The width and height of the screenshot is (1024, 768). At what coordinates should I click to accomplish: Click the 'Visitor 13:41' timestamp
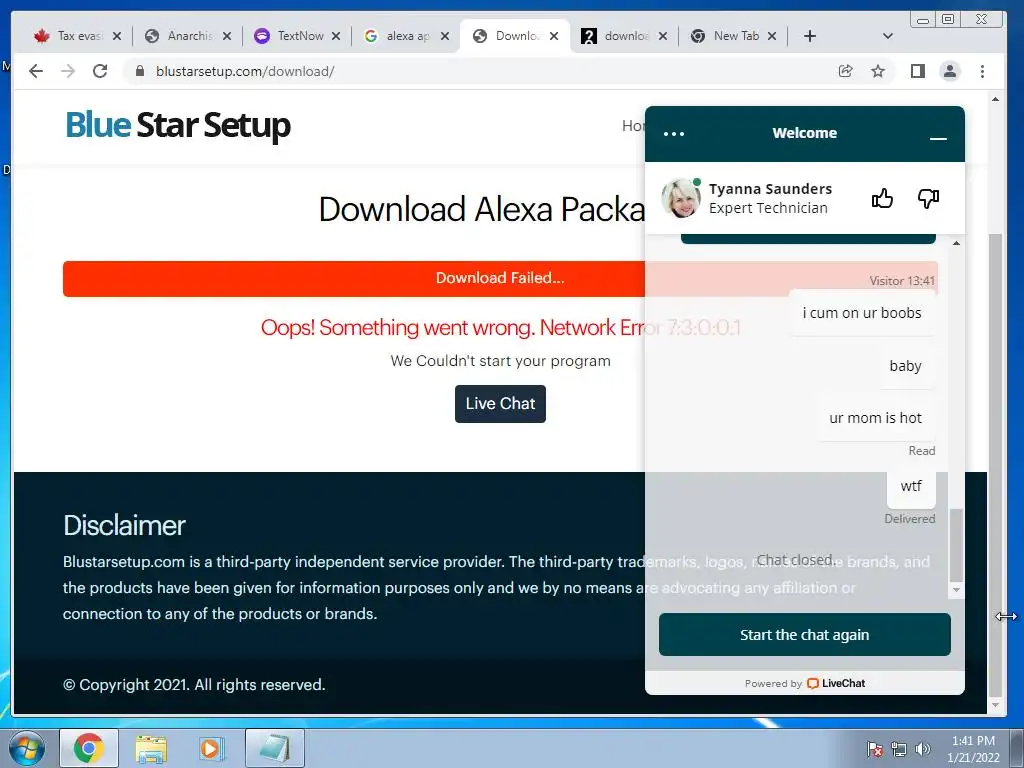(x=902, y=281)
